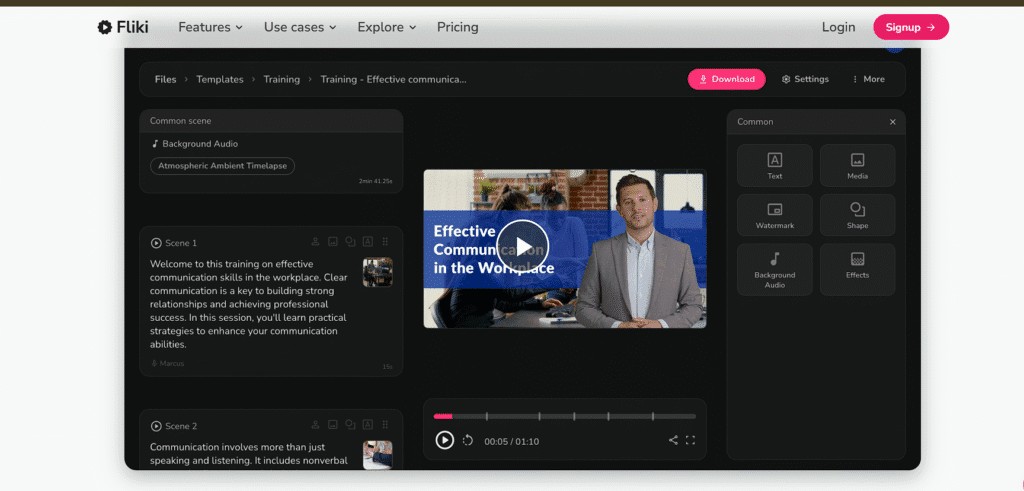Go to the Pricing page
The width and height of the screenshot is (1024, 491).
point(457,27)
